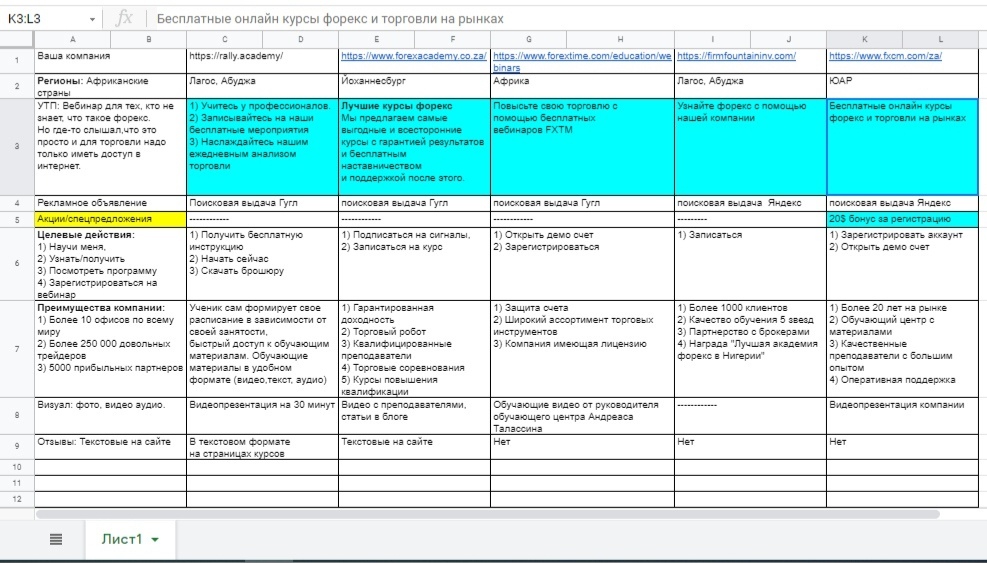Select the cell 'Лучшие курсы форекс'
The height and width of the screenshot is (563, 987).
414,147
